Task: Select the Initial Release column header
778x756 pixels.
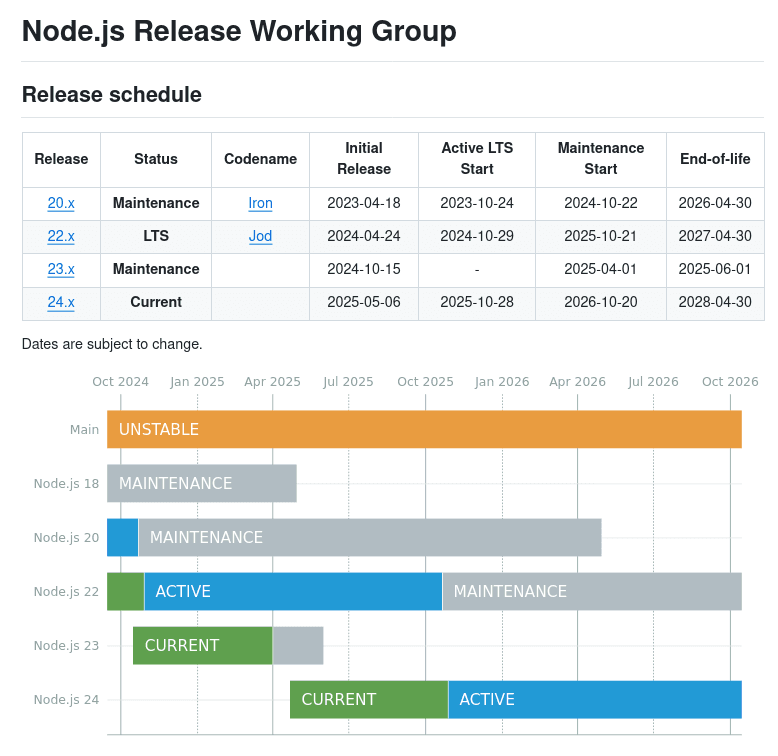Action: coord(364,158)
